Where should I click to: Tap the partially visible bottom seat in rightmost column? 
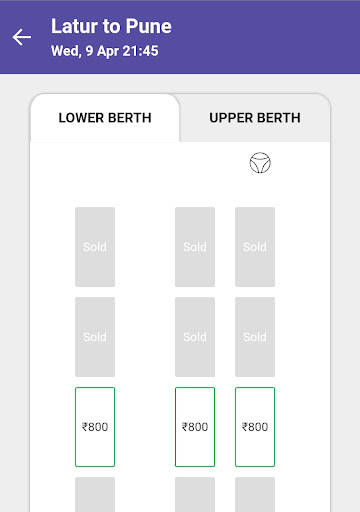click(x=255, y=495)
